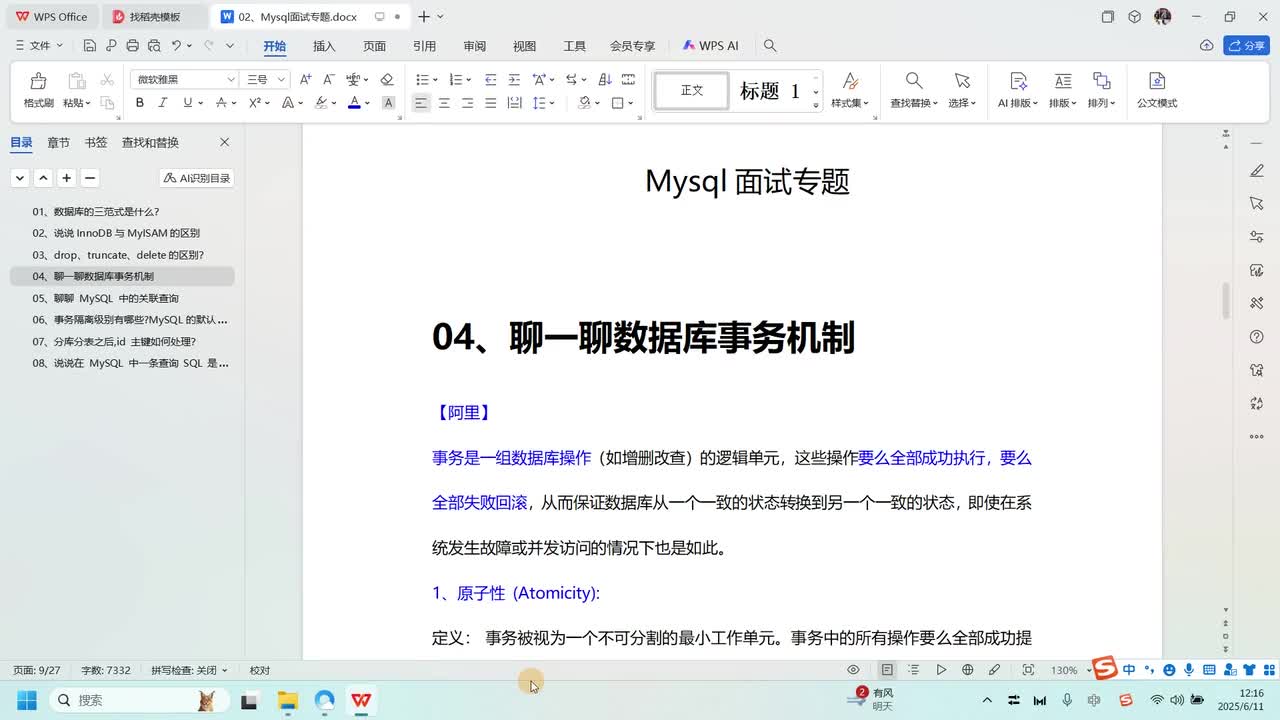Toggle justify alignment
Viewport: 1280px width, 720px height.
click(x=490, y=103)
